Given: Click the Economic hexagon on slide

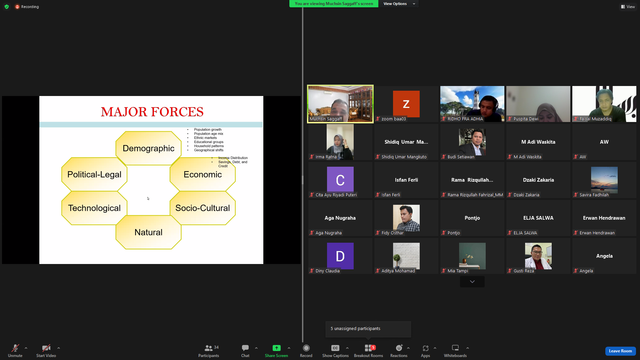Looking at the screenshot, I should pyautogui.click(x=202, y=174).
